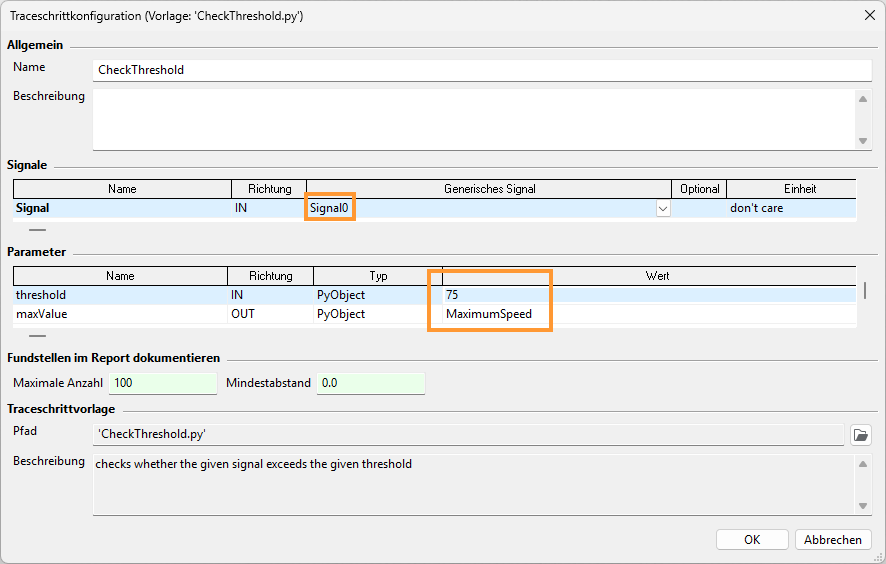This screenshot has width=886, height=564.
Task: Click the IN direction cell of Signal
Action: [269, 208]
